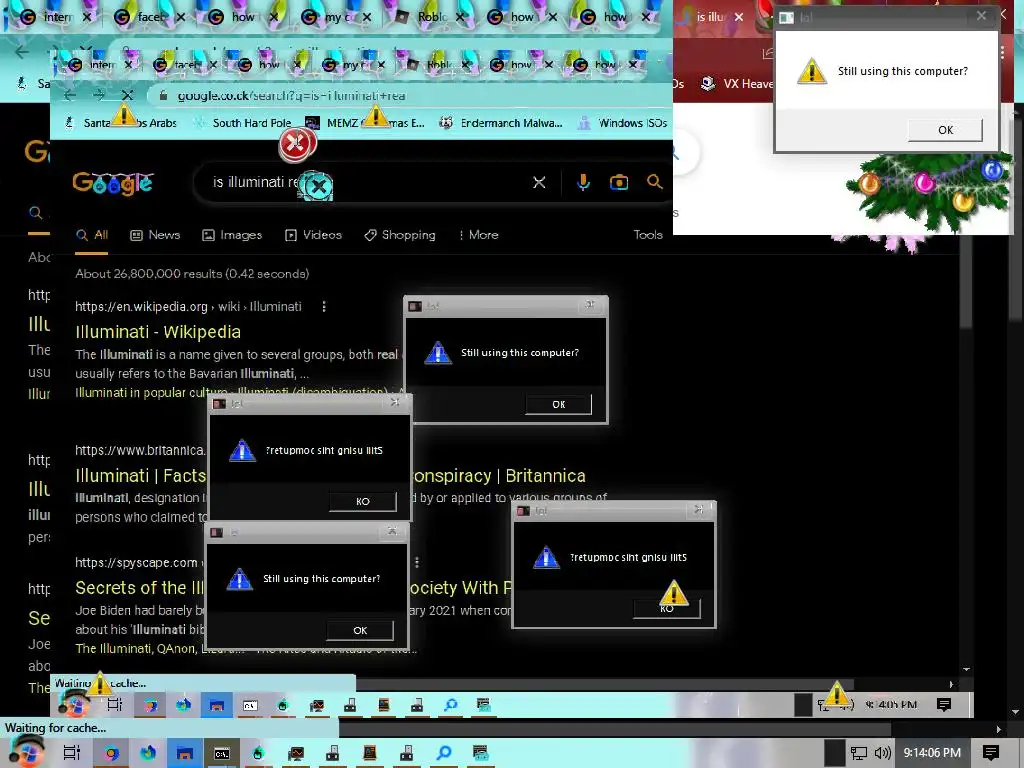Select the Shopping results tab
The width and height of the screenshot is (1024, 768).
tap(400, 235)
